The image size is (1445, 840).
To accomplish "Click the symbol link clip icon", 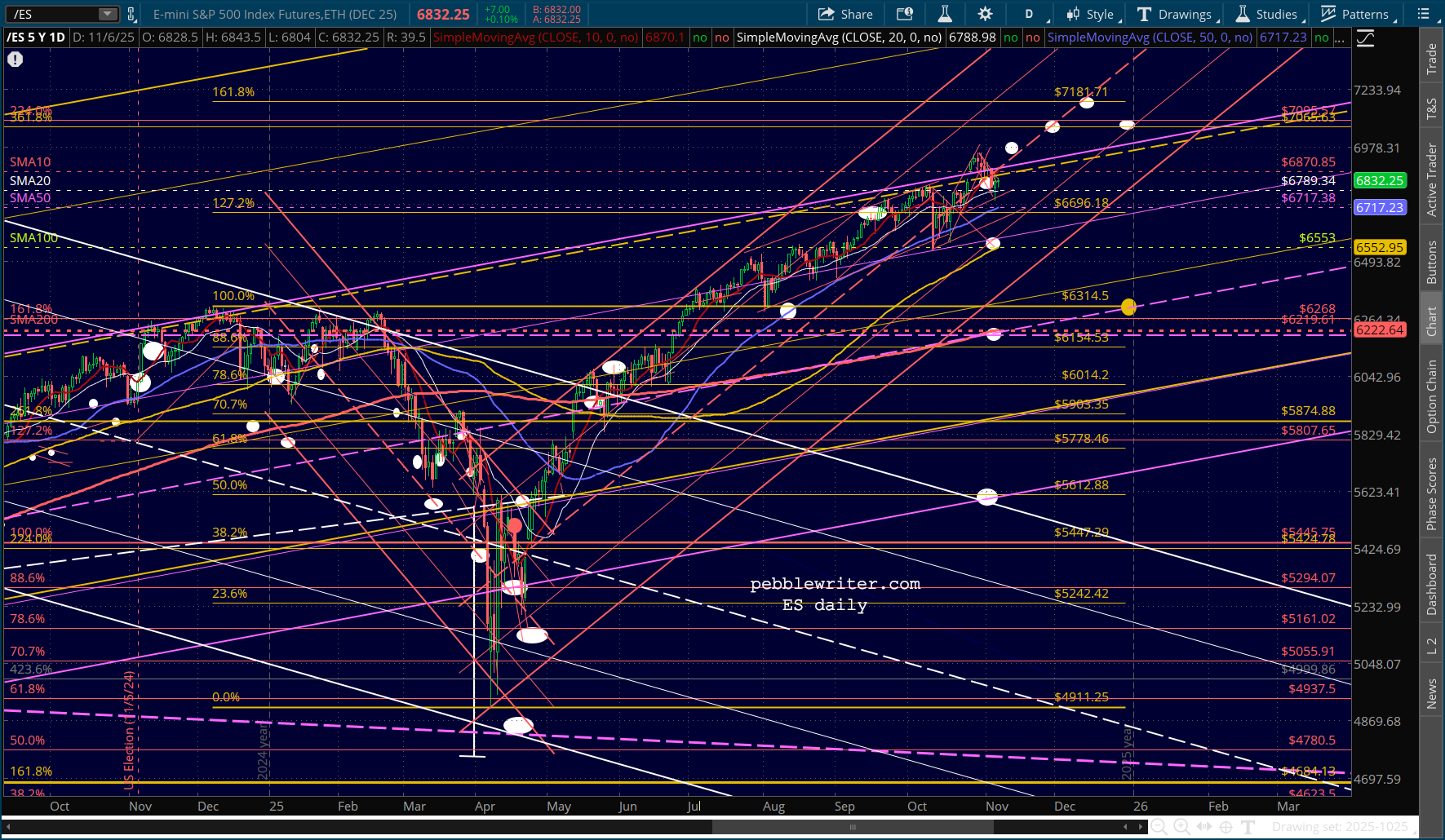I will (131, 14).
